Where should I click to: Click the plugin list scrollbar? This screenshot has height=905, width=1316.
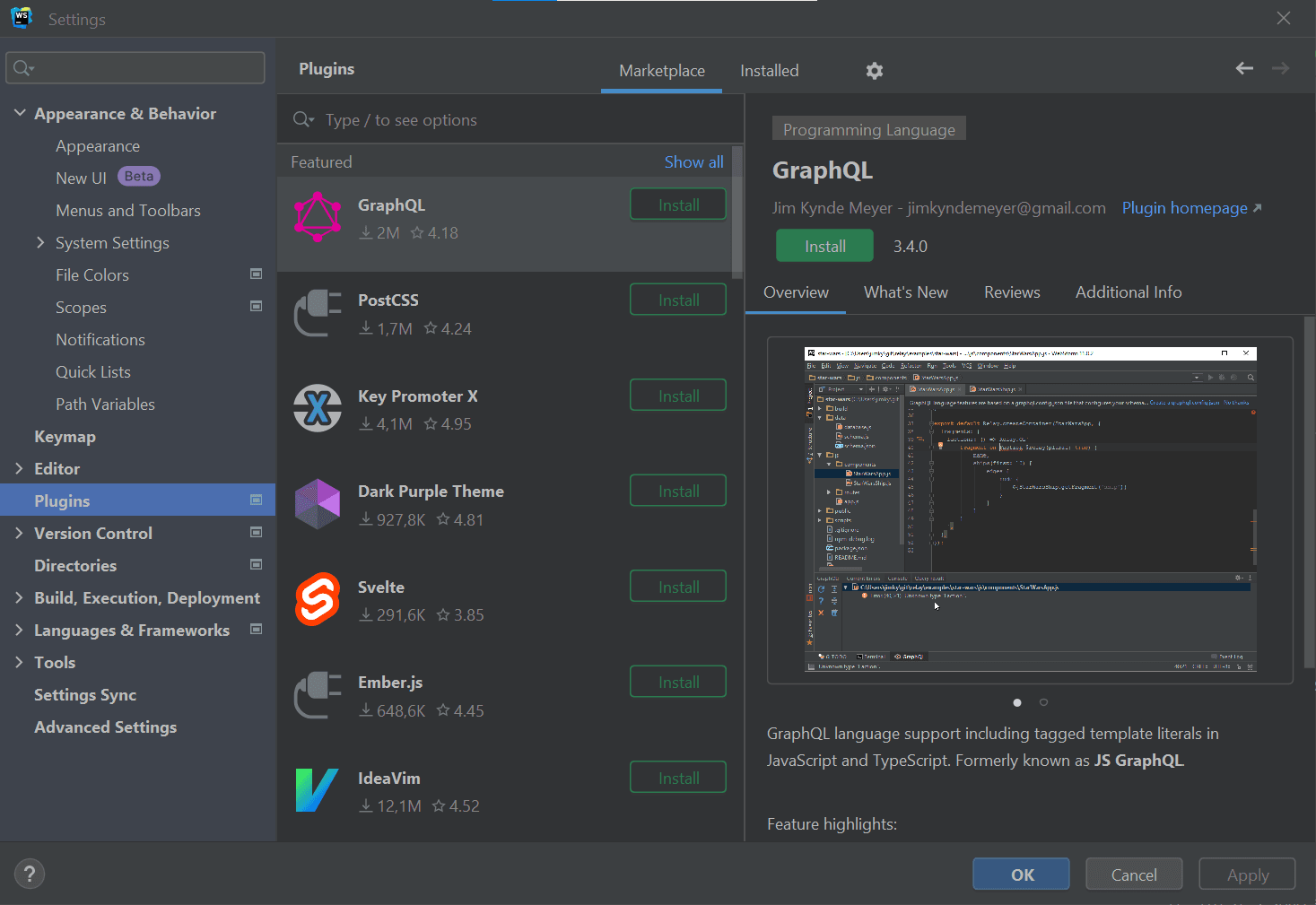737,213
